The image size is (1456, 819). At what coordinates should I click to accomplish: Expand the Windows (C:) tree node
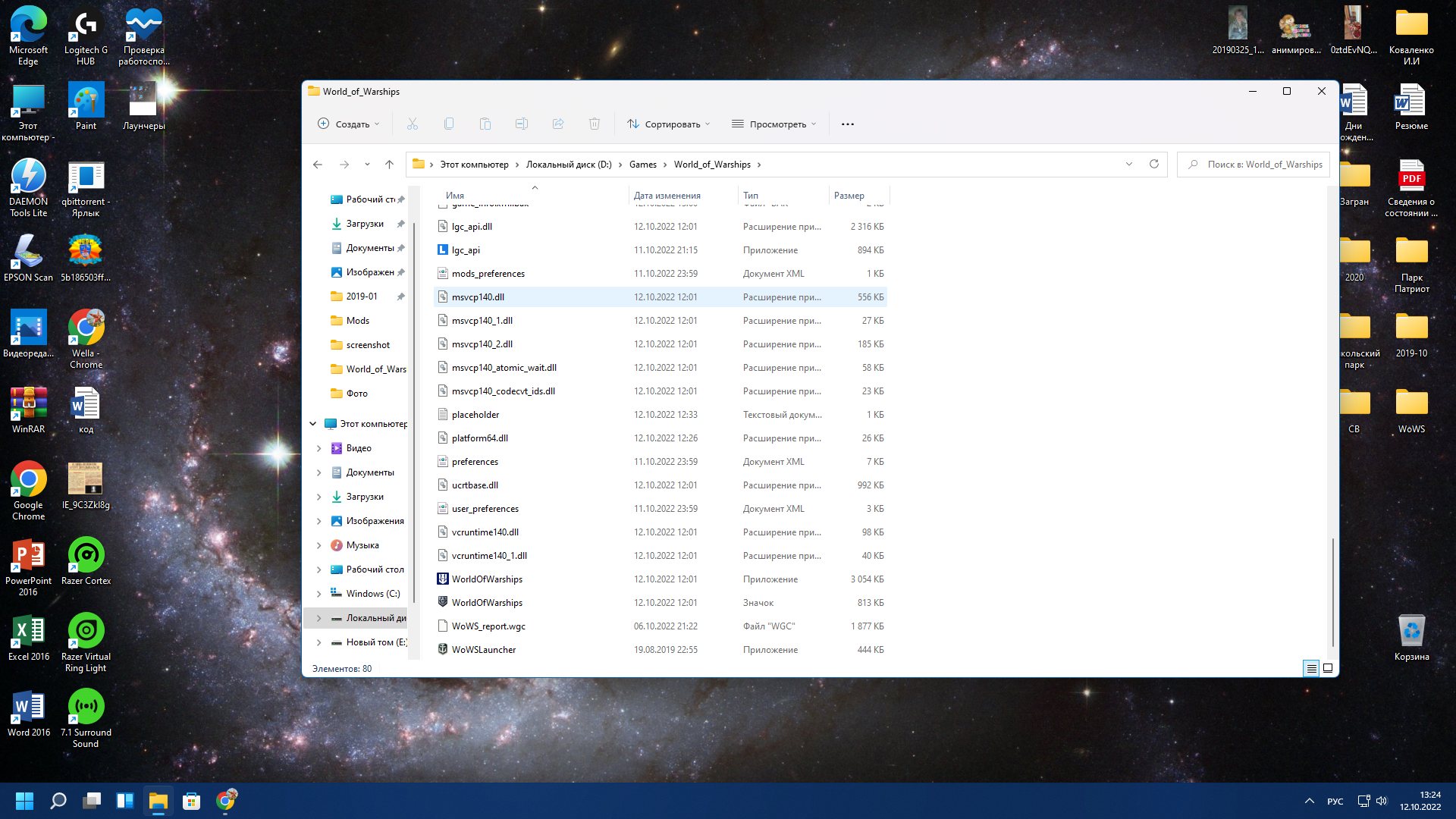point(318,594)
